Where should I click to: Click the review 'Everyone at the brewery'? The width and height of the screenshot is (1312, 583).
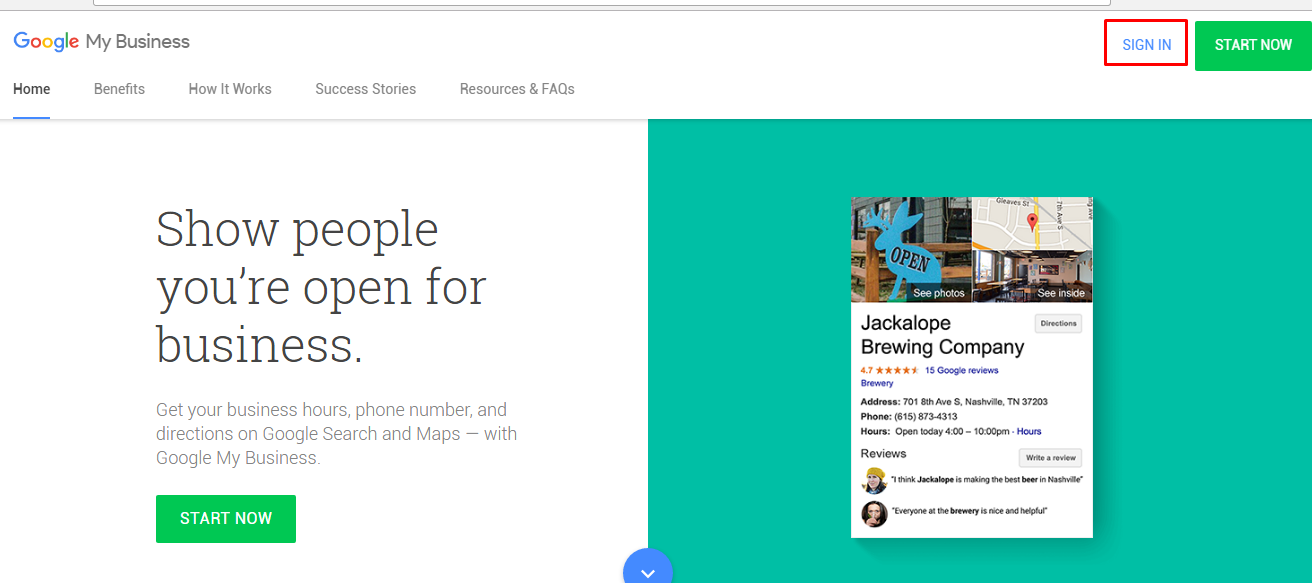click(x=969, y=511)
